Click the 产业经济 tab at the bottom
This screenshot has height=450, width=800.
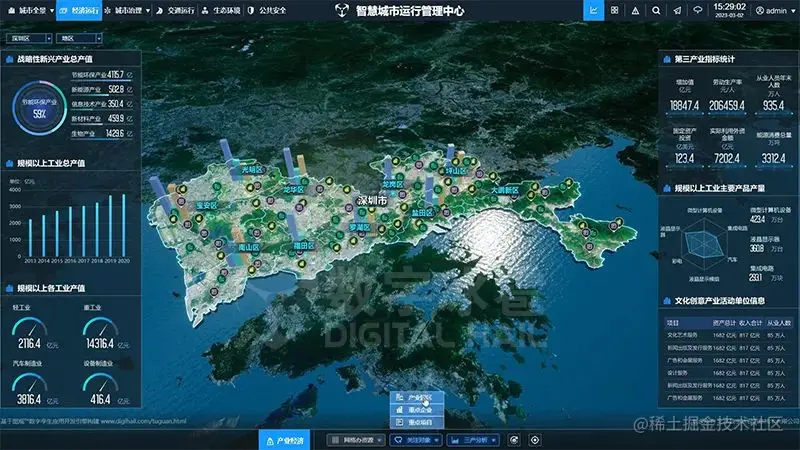285,440
